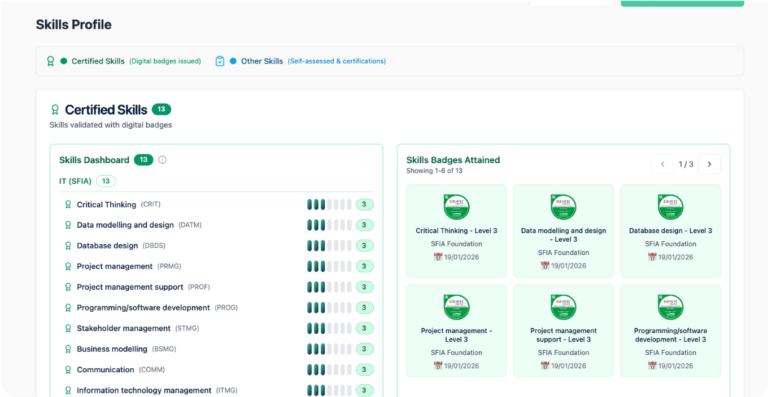Click the Database design Level 3 badge image
Screen dimensions: 768x397
pos(671,207)
